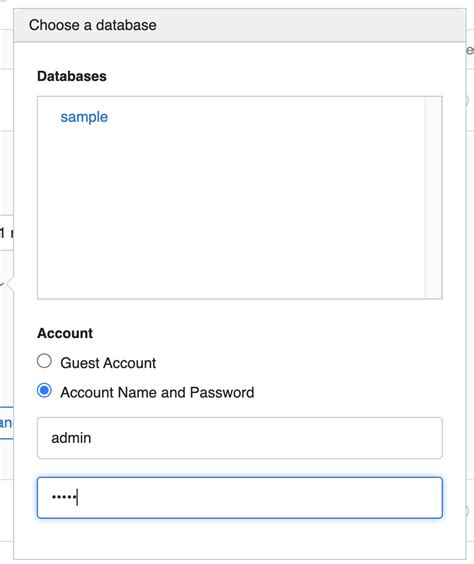
Task: Click the Choose a database header bar
Action: [x=240, y=25]
